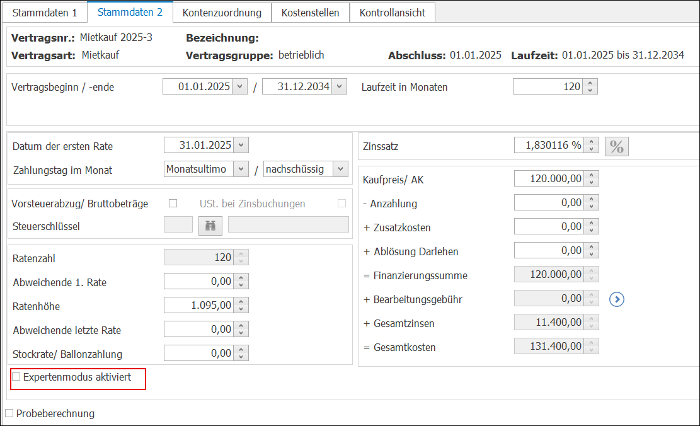
Task: Go to the Kostenstellen tab
Action: click(310, 13)
